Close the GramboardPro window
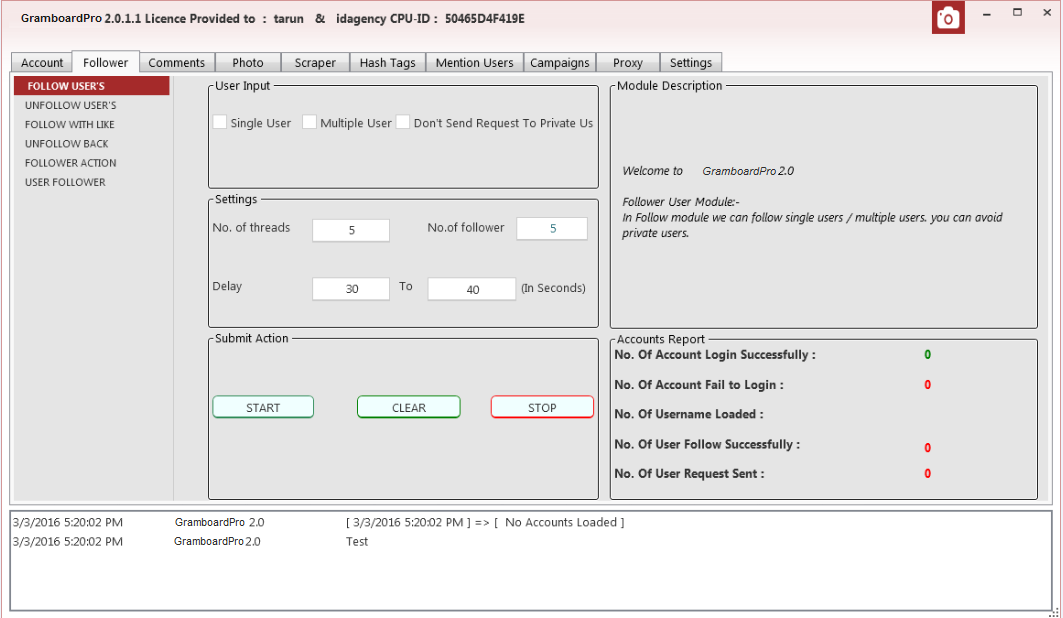 1047,12
